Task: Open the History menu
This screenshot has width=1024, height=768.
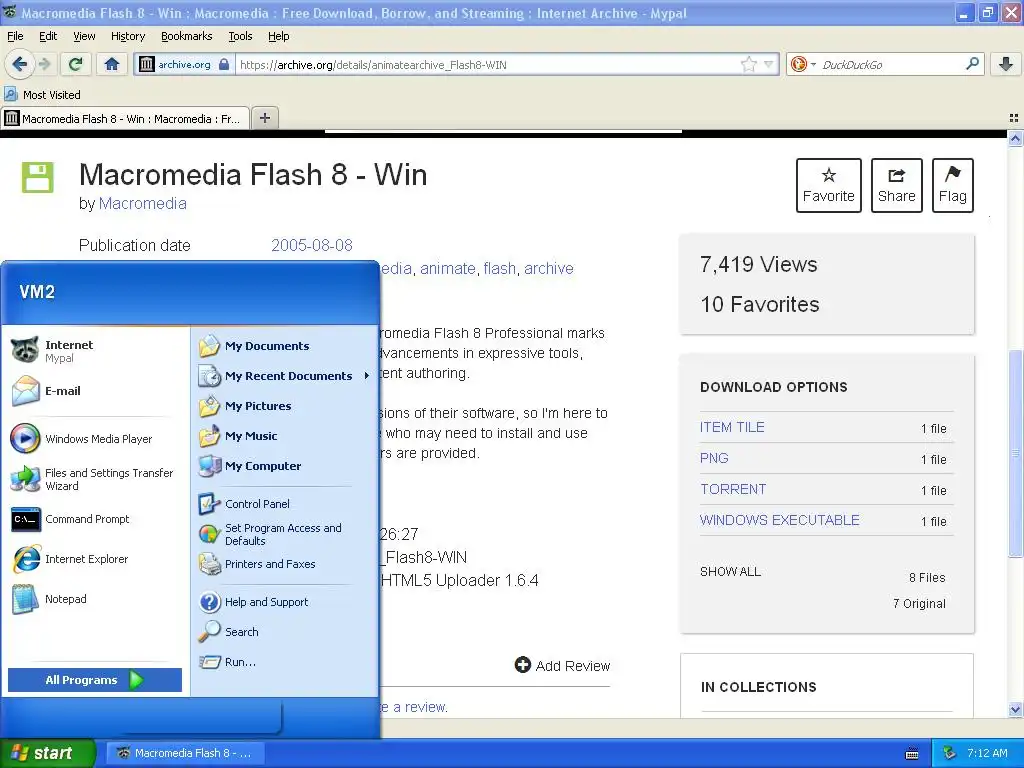Action: 127,36
